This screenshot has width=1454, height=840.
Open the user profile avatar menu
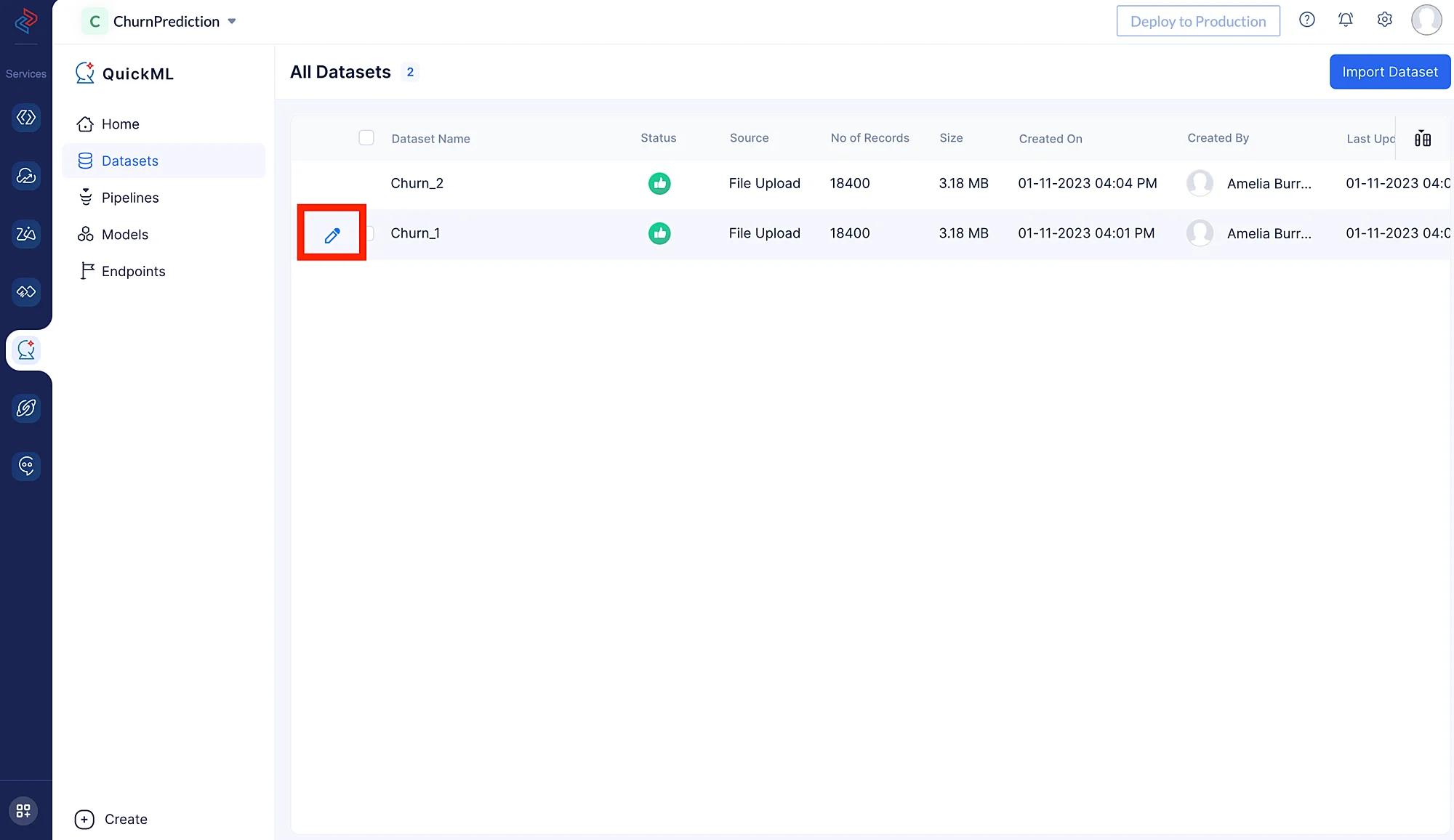[1426, 20]
